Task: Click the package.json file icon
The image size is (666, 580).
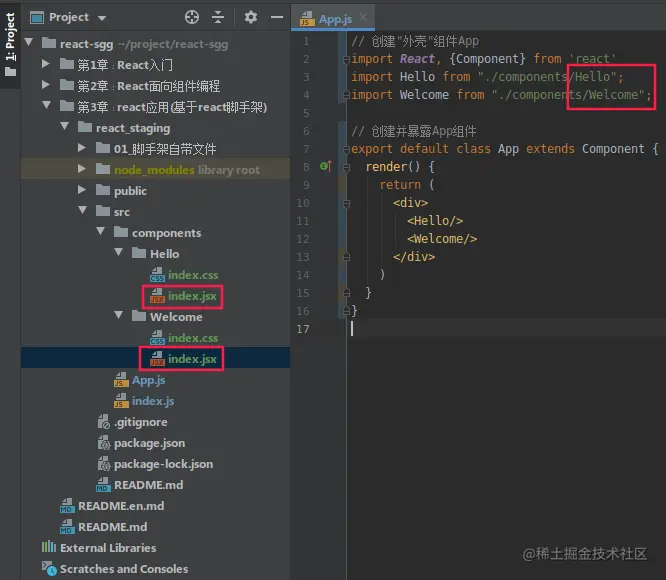Action: pyautogui.click(x=104, y=443)
